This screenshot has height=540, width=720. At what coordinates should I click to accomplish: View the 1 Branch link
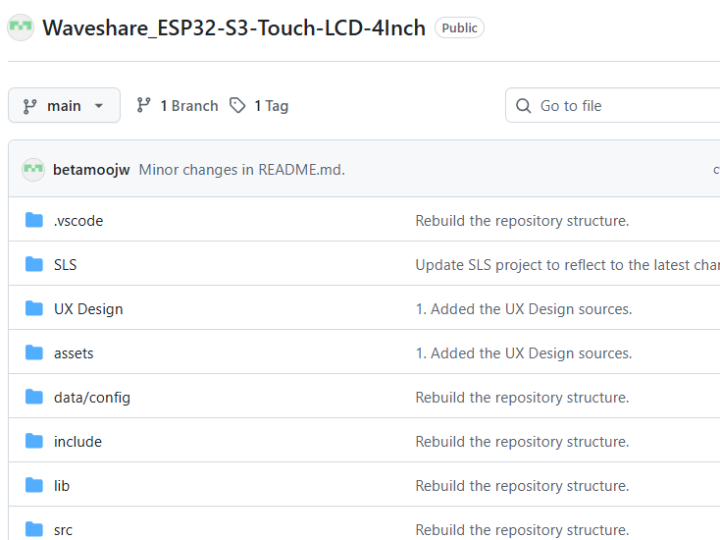pyautogui.click(x=177, y=106)
